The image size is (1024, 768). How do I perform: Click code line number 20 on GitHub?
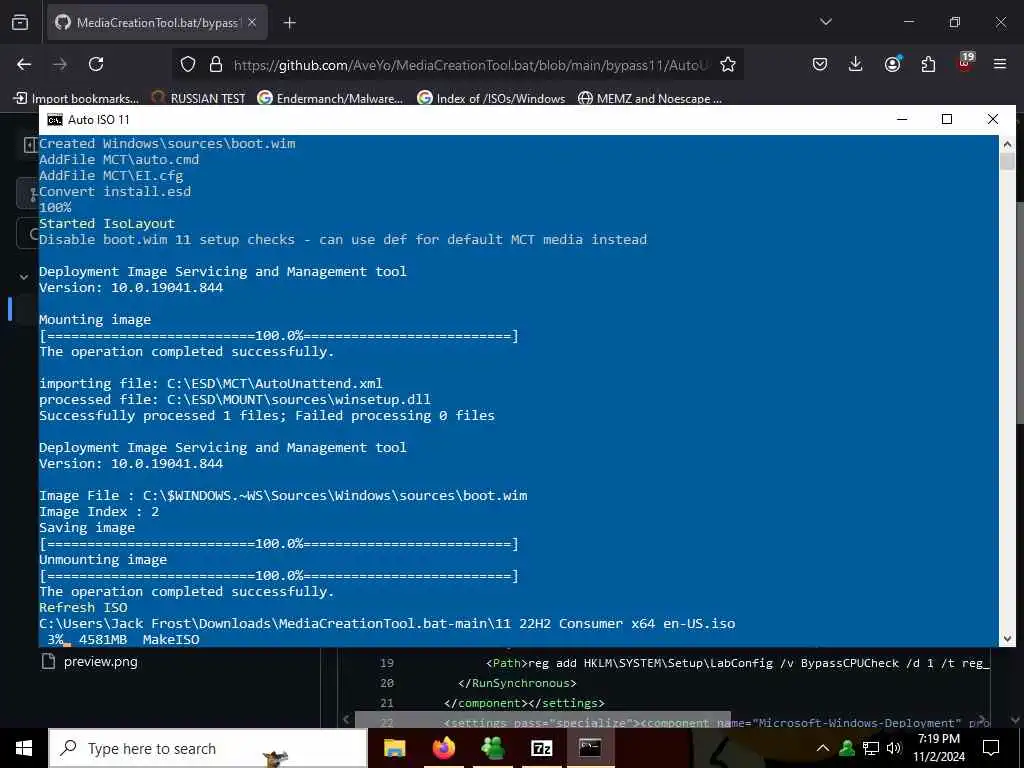[x=387, y=683]
